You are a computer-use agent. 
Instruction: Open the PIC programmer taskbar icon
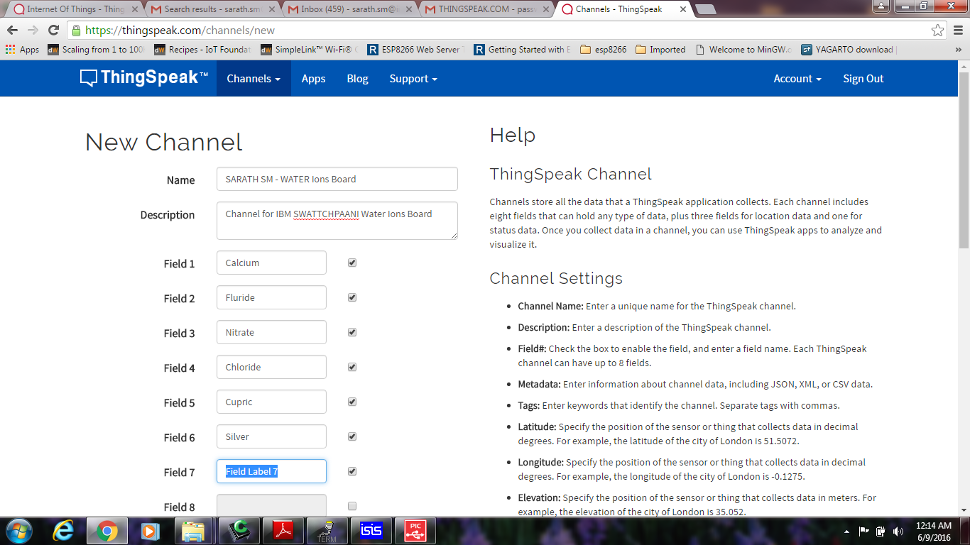[x=414, y=531]
